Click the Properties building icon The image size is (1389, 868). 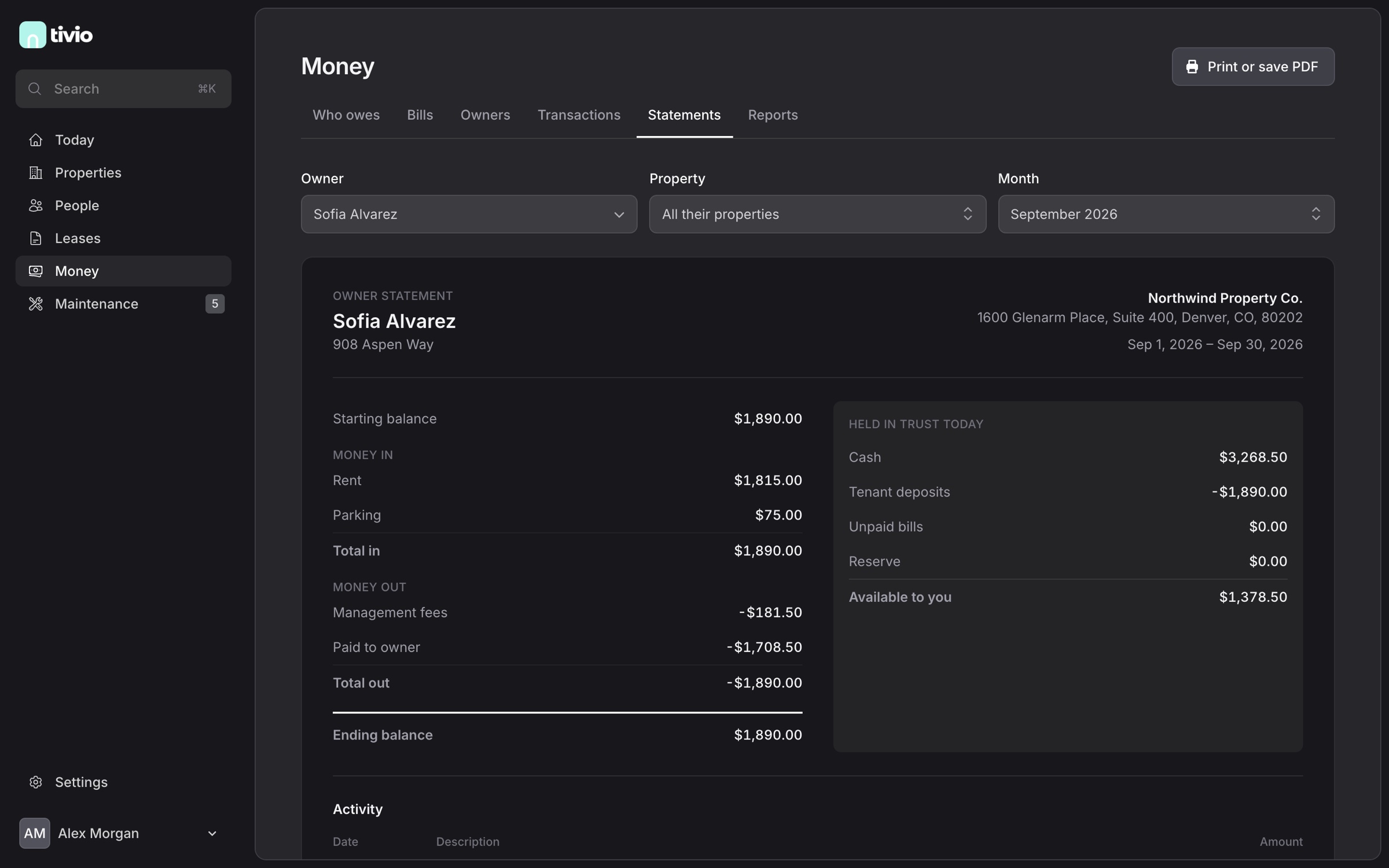[36, 172]
